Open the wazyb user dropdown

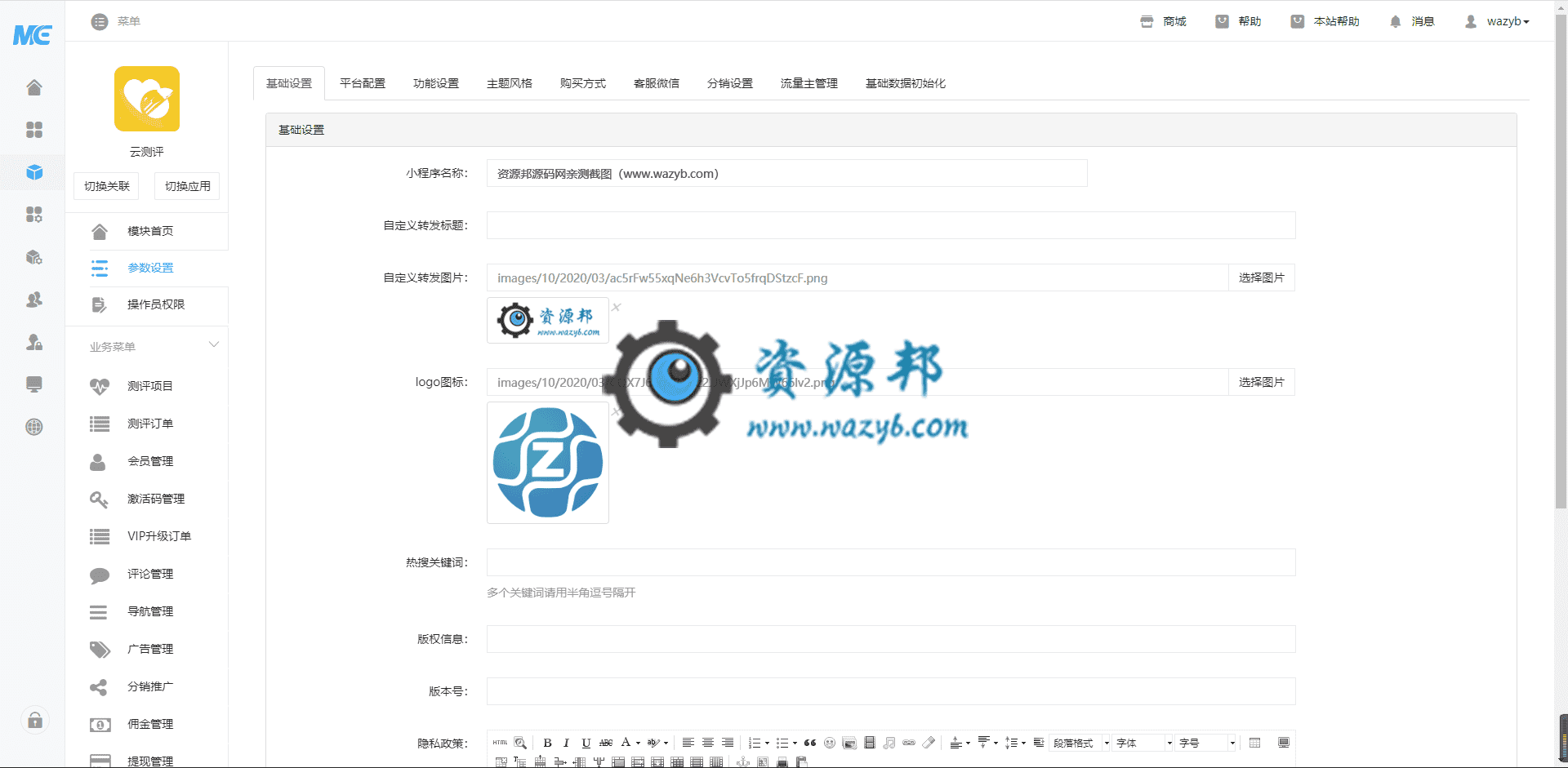coord(1497,21)
